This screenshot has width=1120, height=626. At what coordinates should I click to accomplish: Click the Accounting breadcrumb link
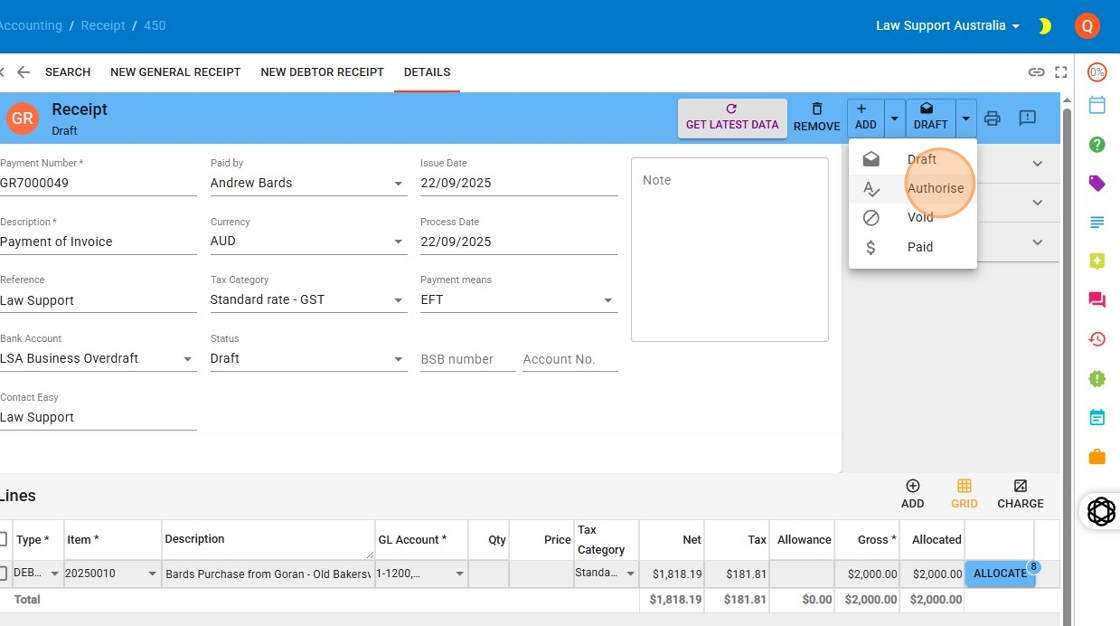click(x=31, y=26)
